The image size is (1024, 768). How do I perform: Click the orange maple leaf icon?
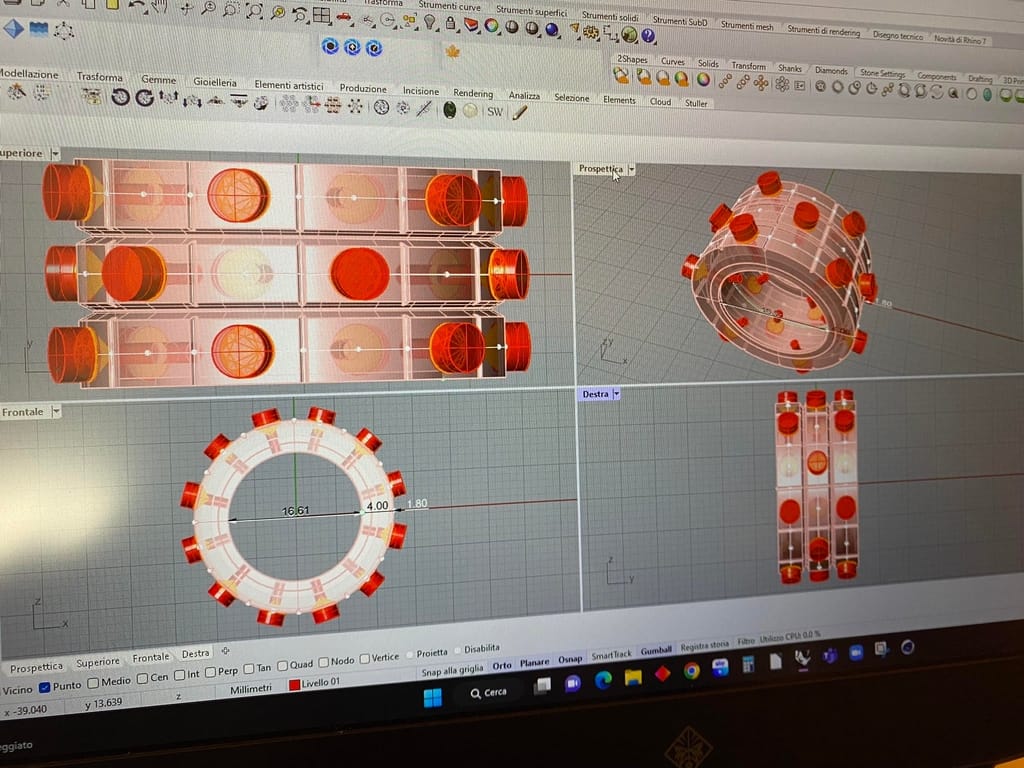(x=452, y=52)
